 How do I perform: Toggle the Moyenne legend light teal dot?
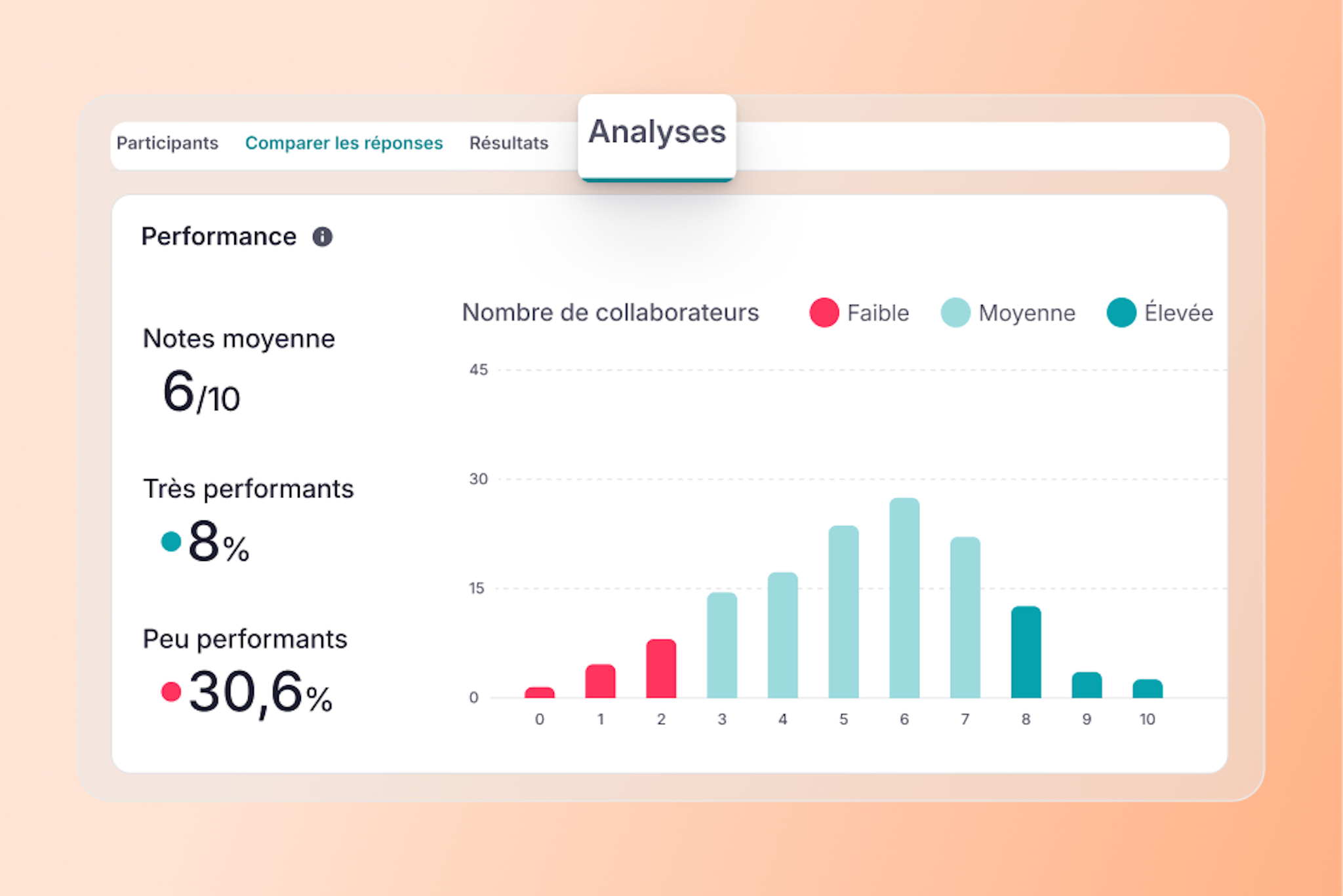pyautogui.click(x=955, y=313)
